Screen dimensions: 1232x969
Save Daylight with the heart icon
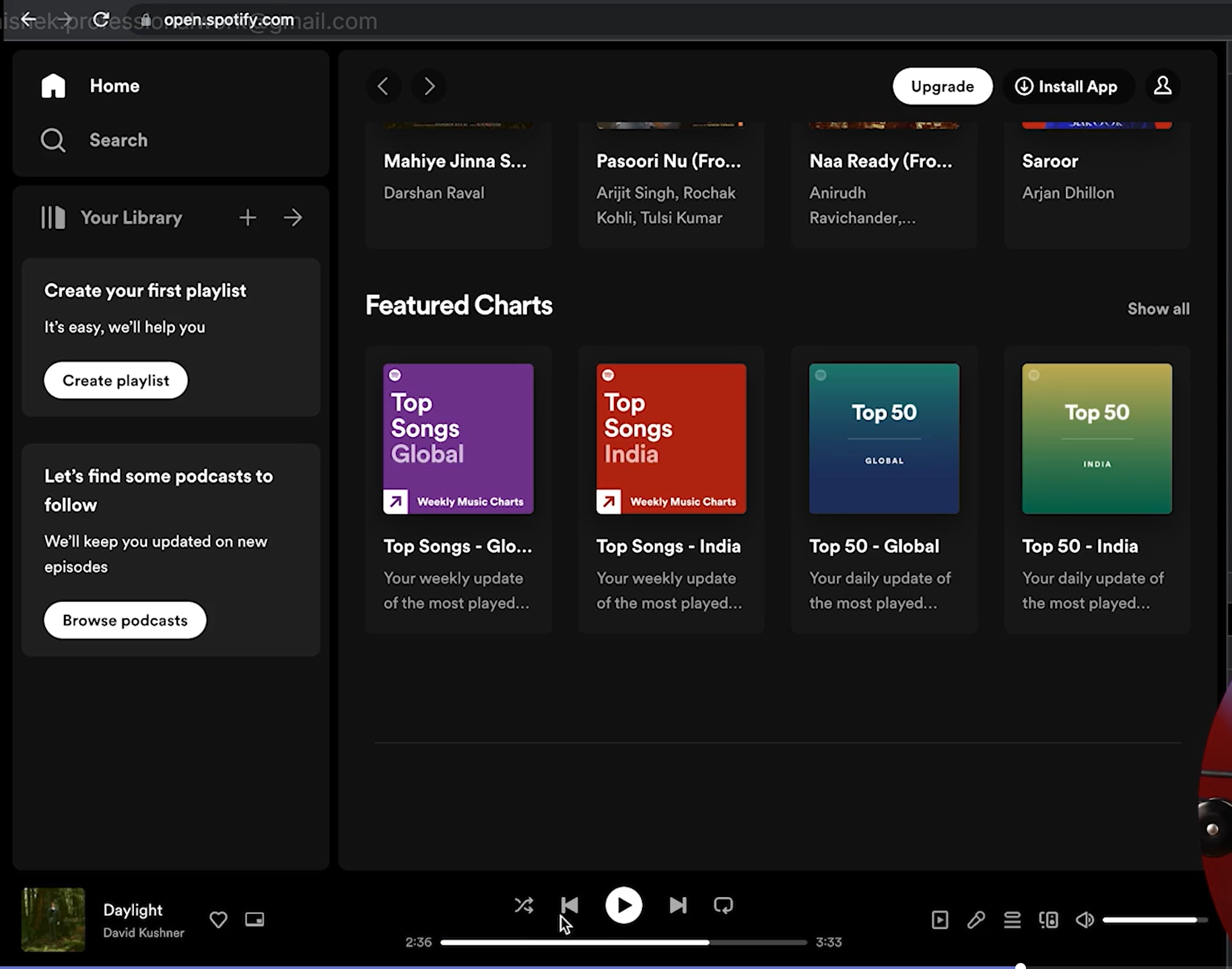(x=218, y=920)
